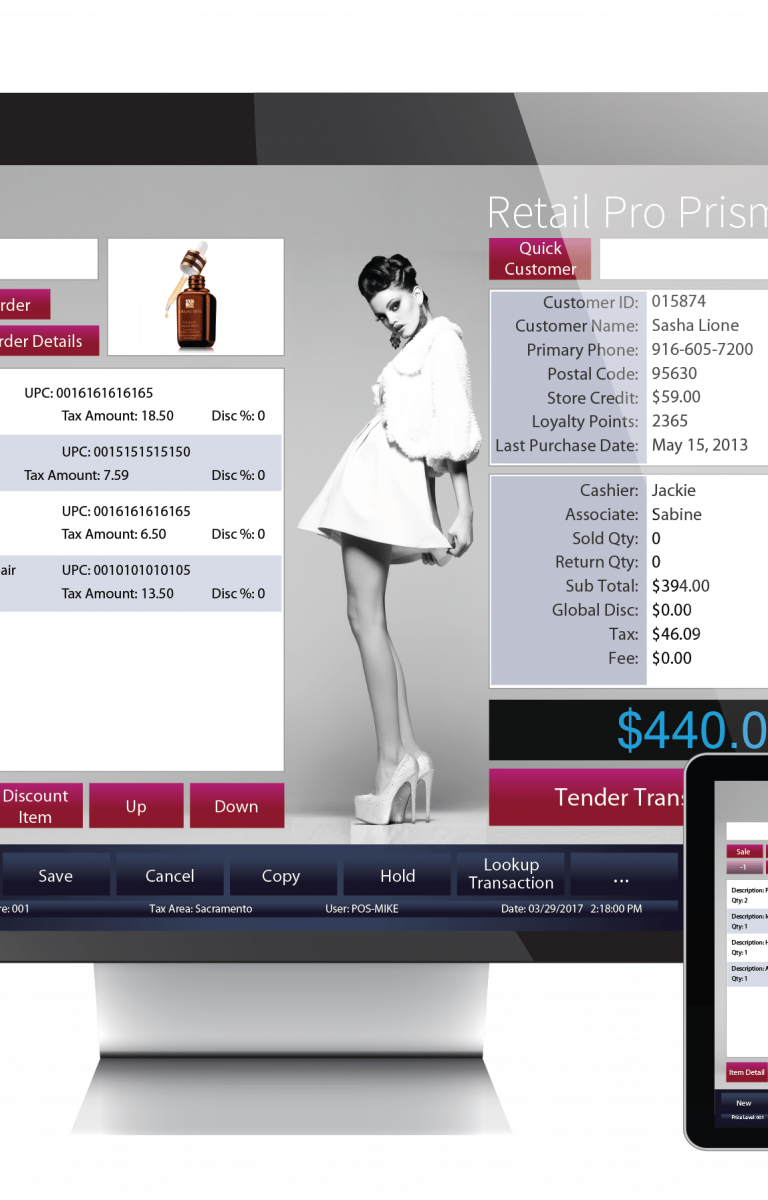
Task: Put the transaction on Hold
Action: pyautogui.click(x=397, y=875)
